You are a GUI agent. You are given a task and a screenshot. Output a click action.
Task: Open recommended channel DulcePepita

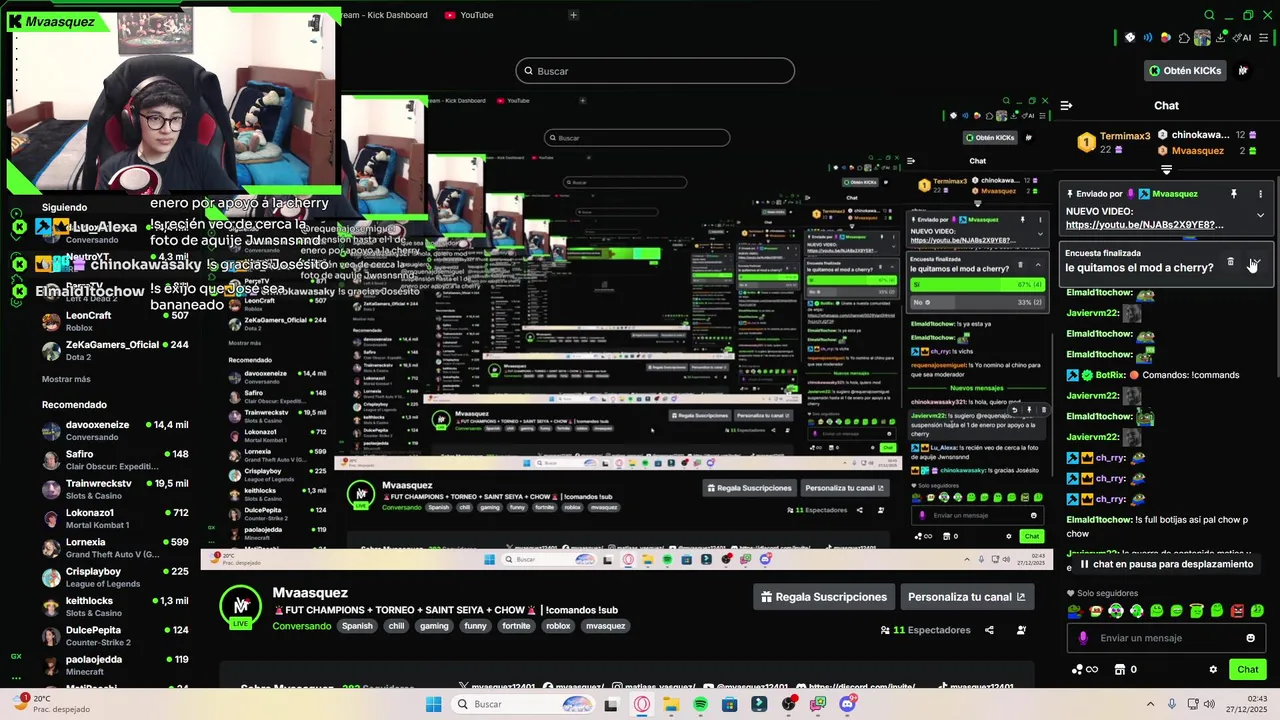pyautogui.click(x=115, y=636)
